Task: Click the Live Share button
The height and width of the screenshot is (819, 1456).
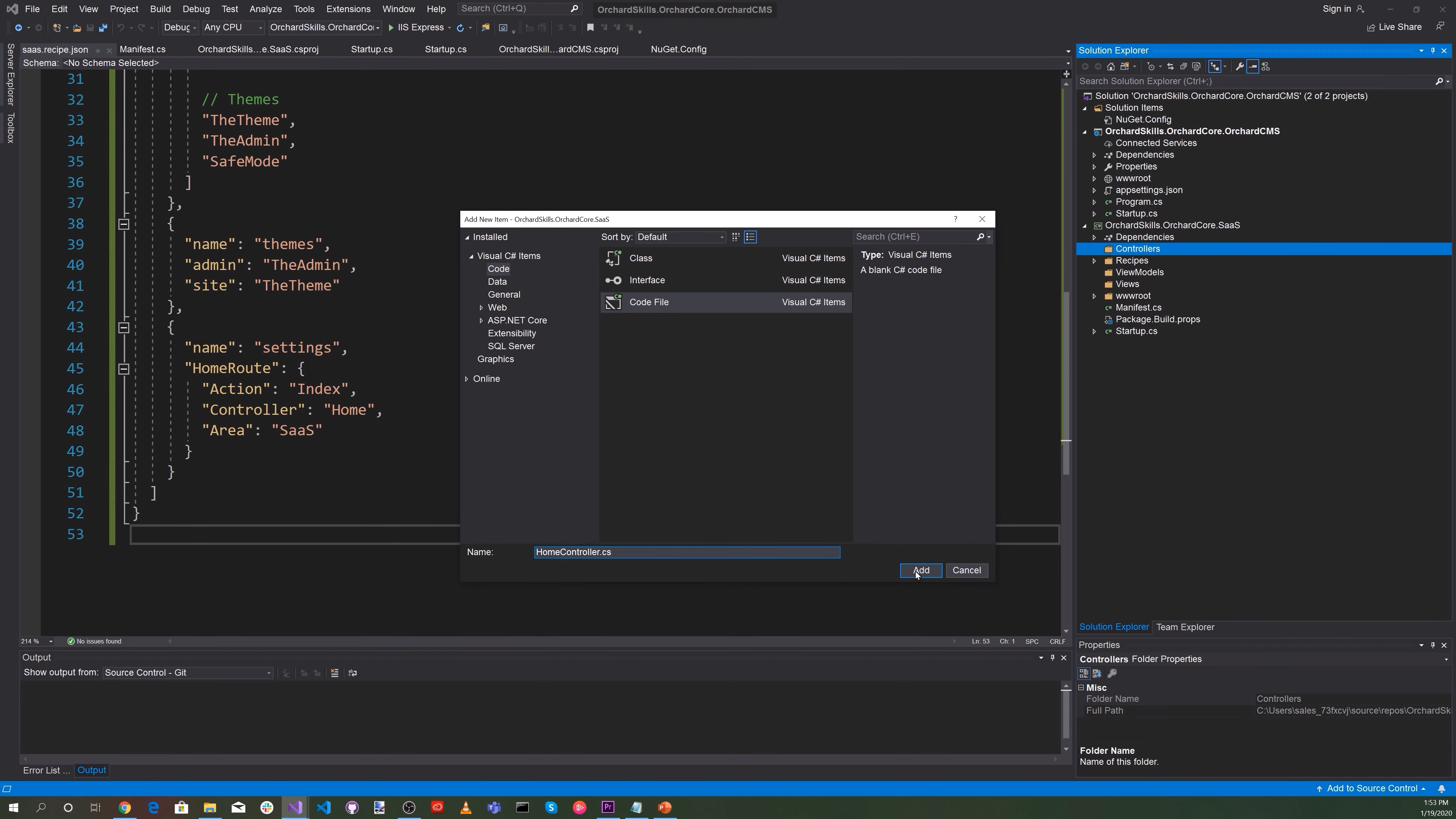Action: 1394,27
